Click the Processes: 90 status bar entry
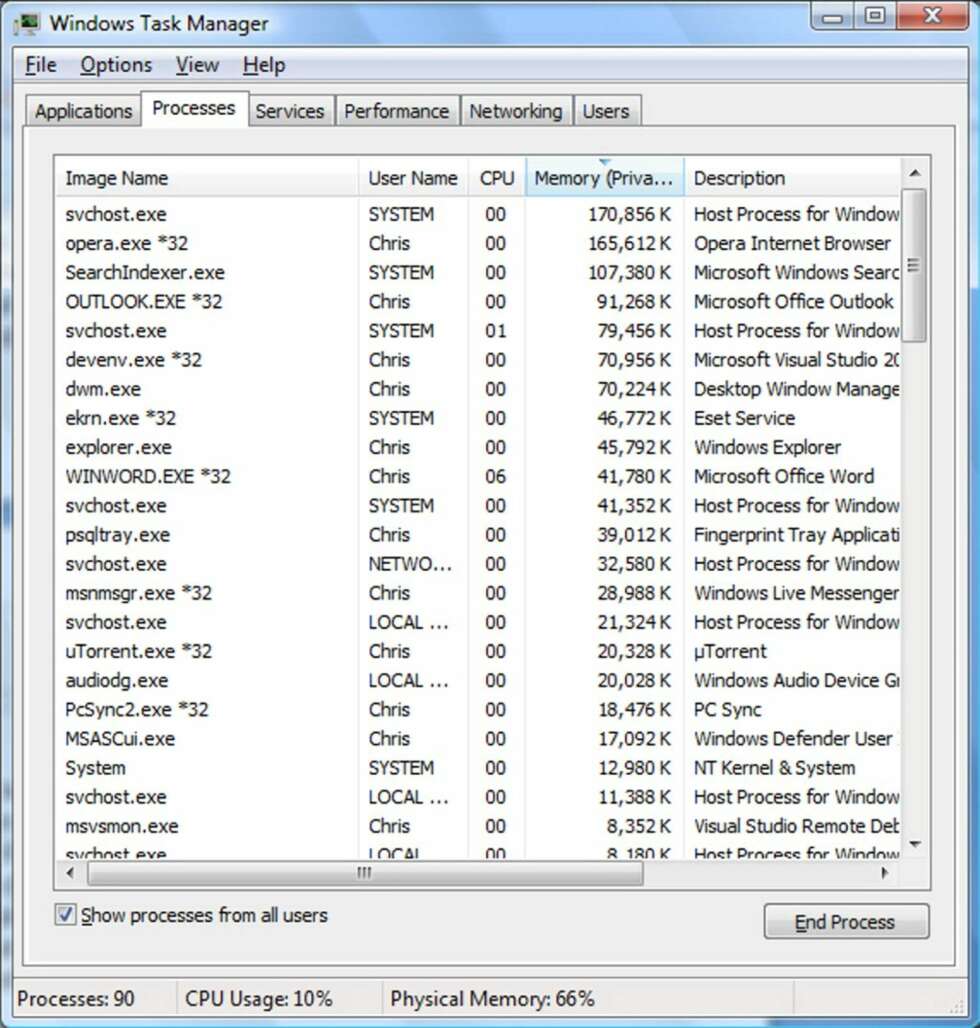 click(76, 998)
